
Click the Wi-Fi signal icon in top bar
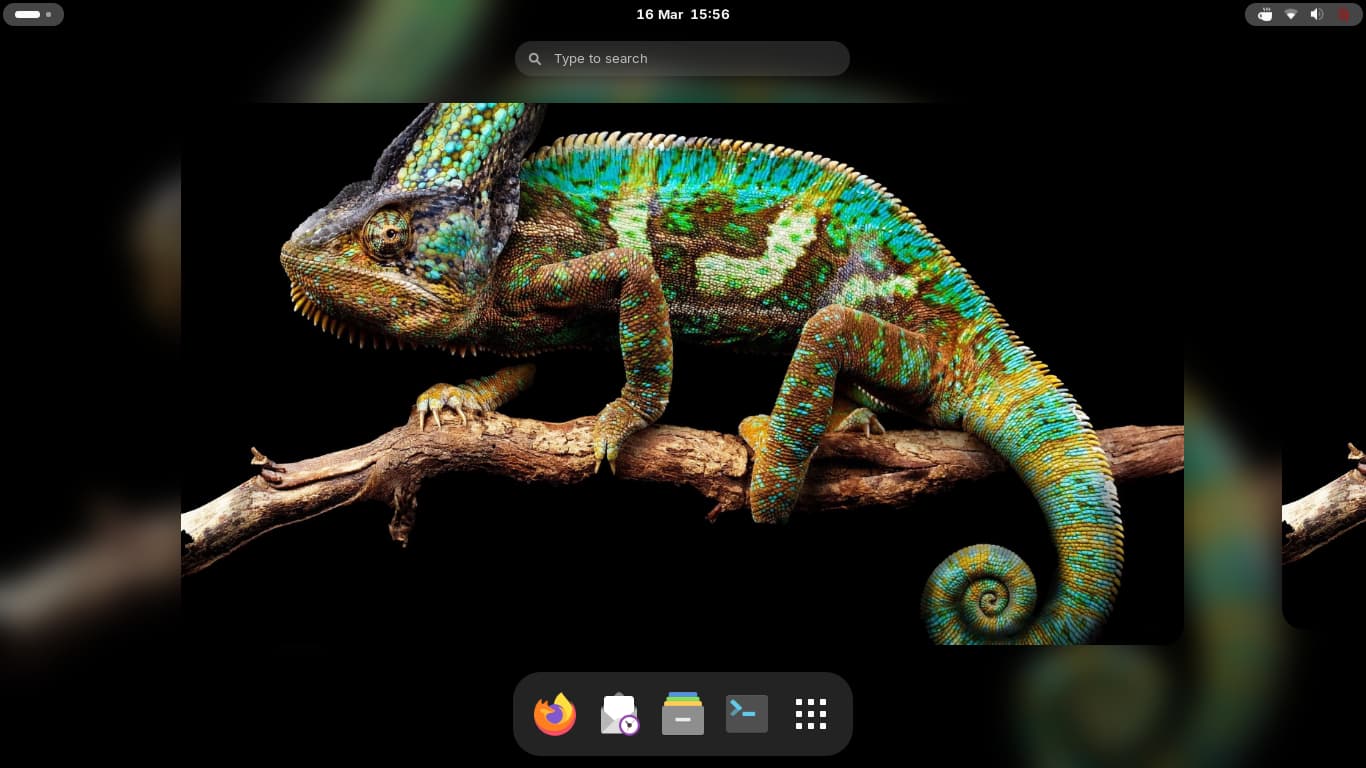click(1291, 14)
